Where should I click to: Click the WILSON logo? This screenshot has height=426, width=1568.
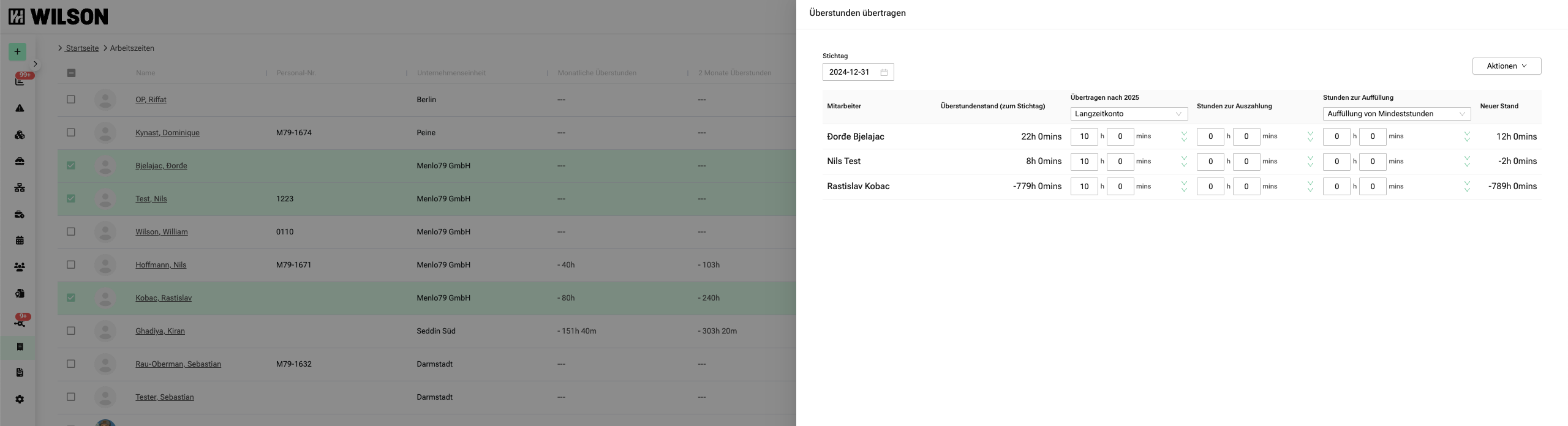(58, 17)
